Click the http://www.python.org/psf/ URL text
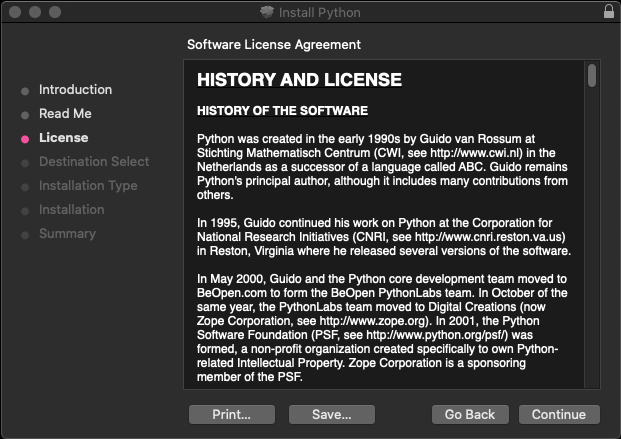Image resolution: width=621 pixels, height=439 pixels. [436, 335]
